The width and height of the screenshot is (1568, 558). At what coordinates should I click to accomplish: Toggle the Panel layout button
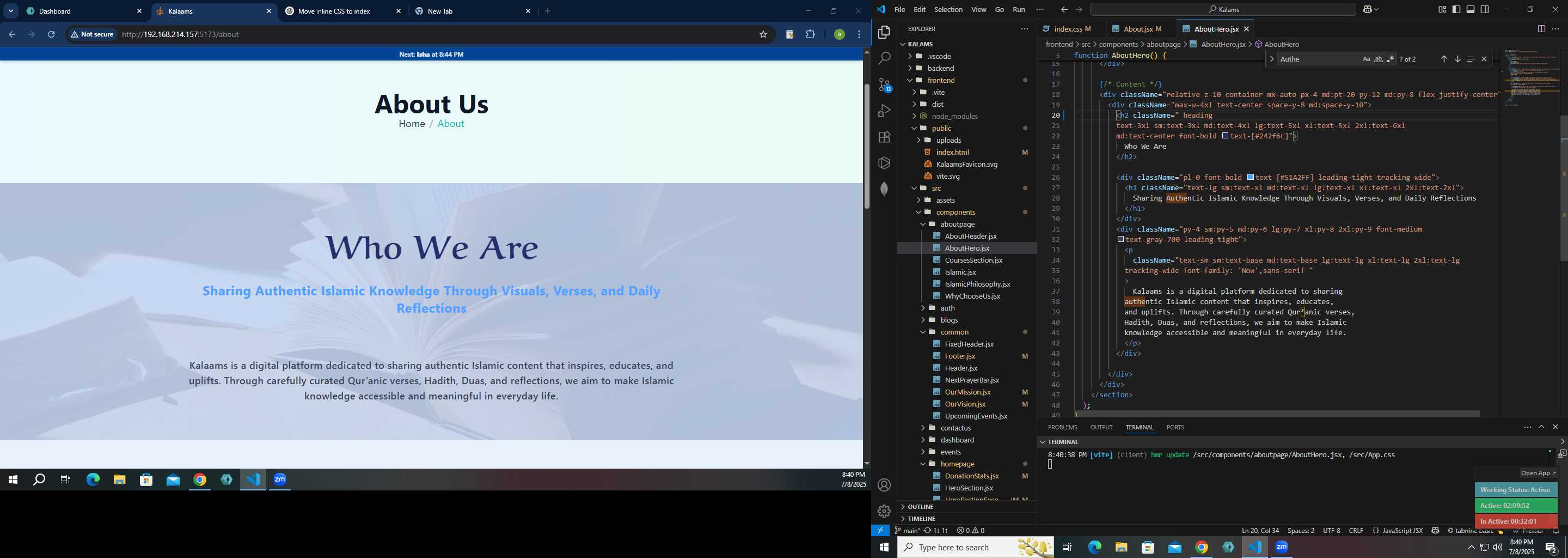click(1471, 10)
